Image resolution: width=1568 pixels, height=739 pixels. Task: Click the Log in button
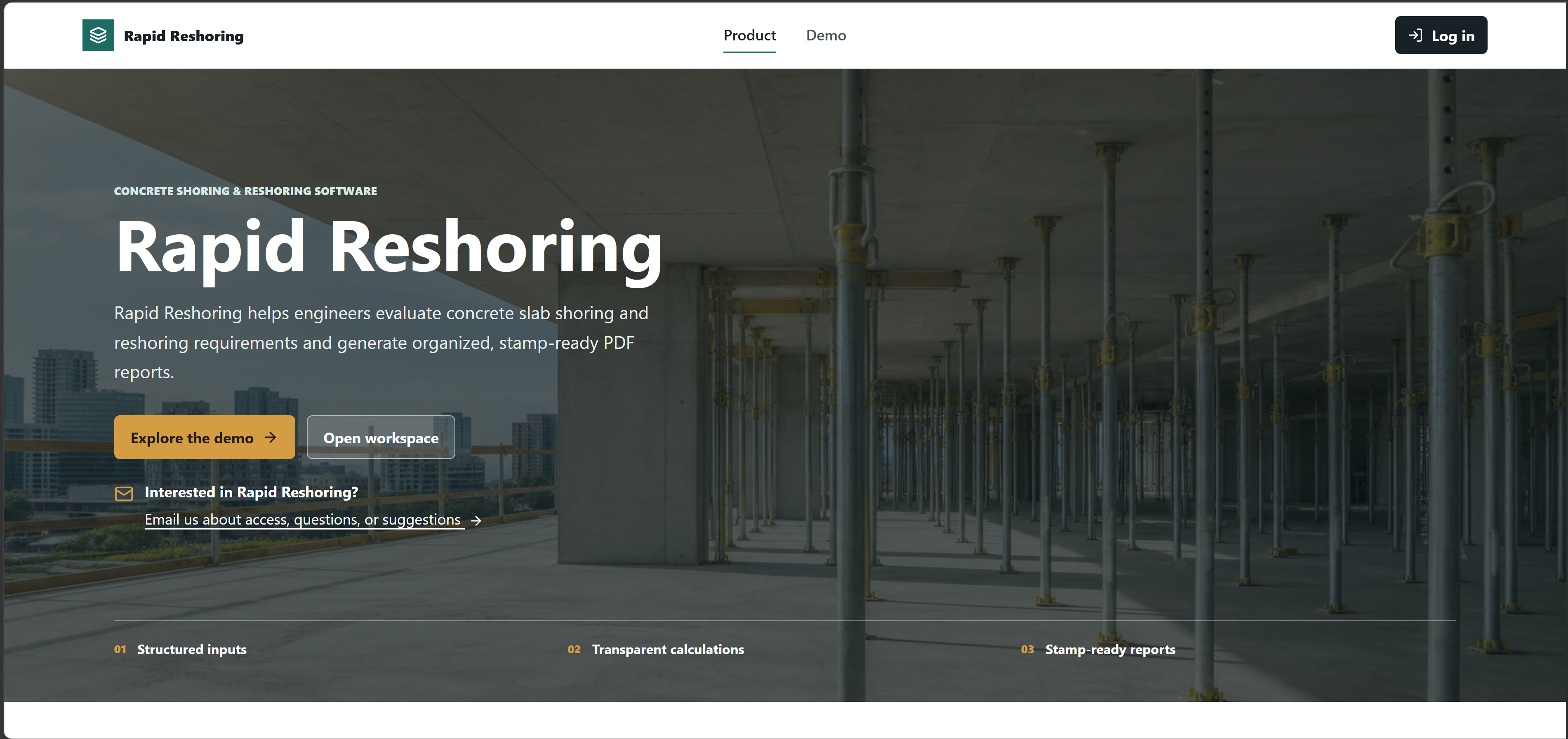point(1440,35)
